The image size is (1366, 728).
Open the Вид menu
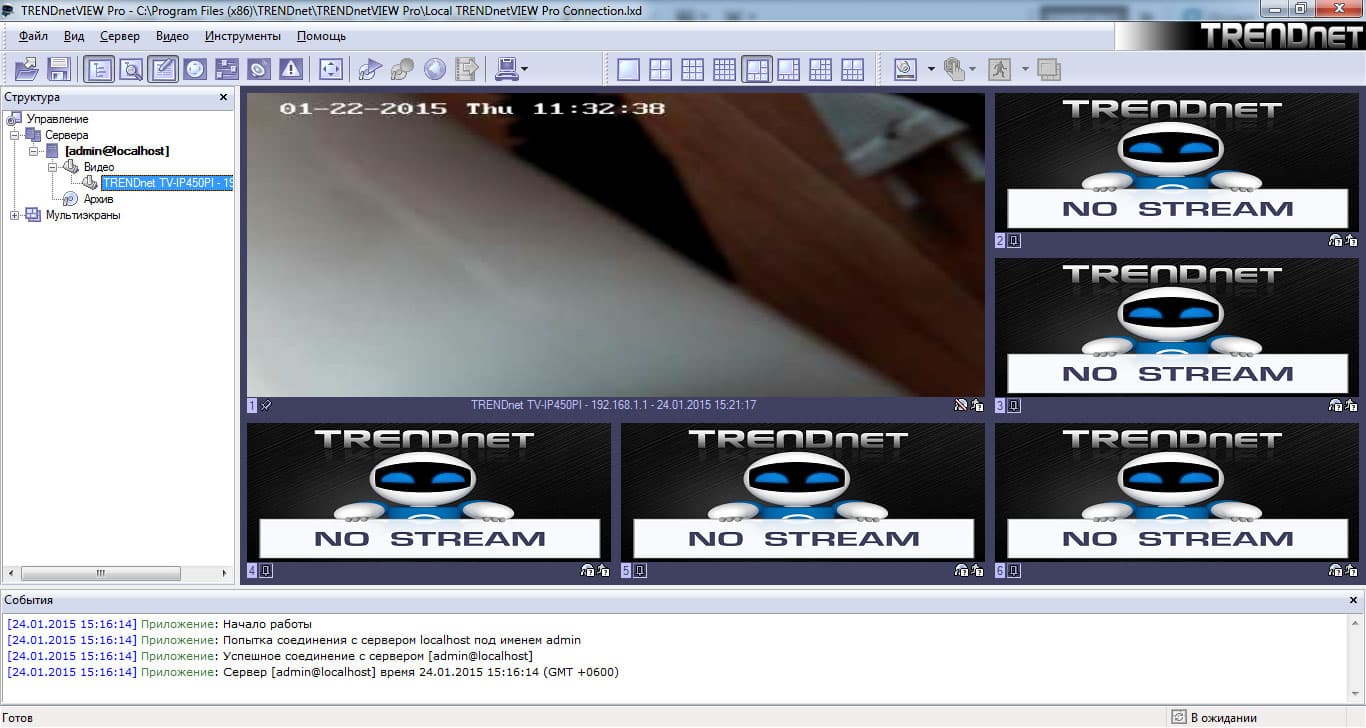tap(74, 36)
